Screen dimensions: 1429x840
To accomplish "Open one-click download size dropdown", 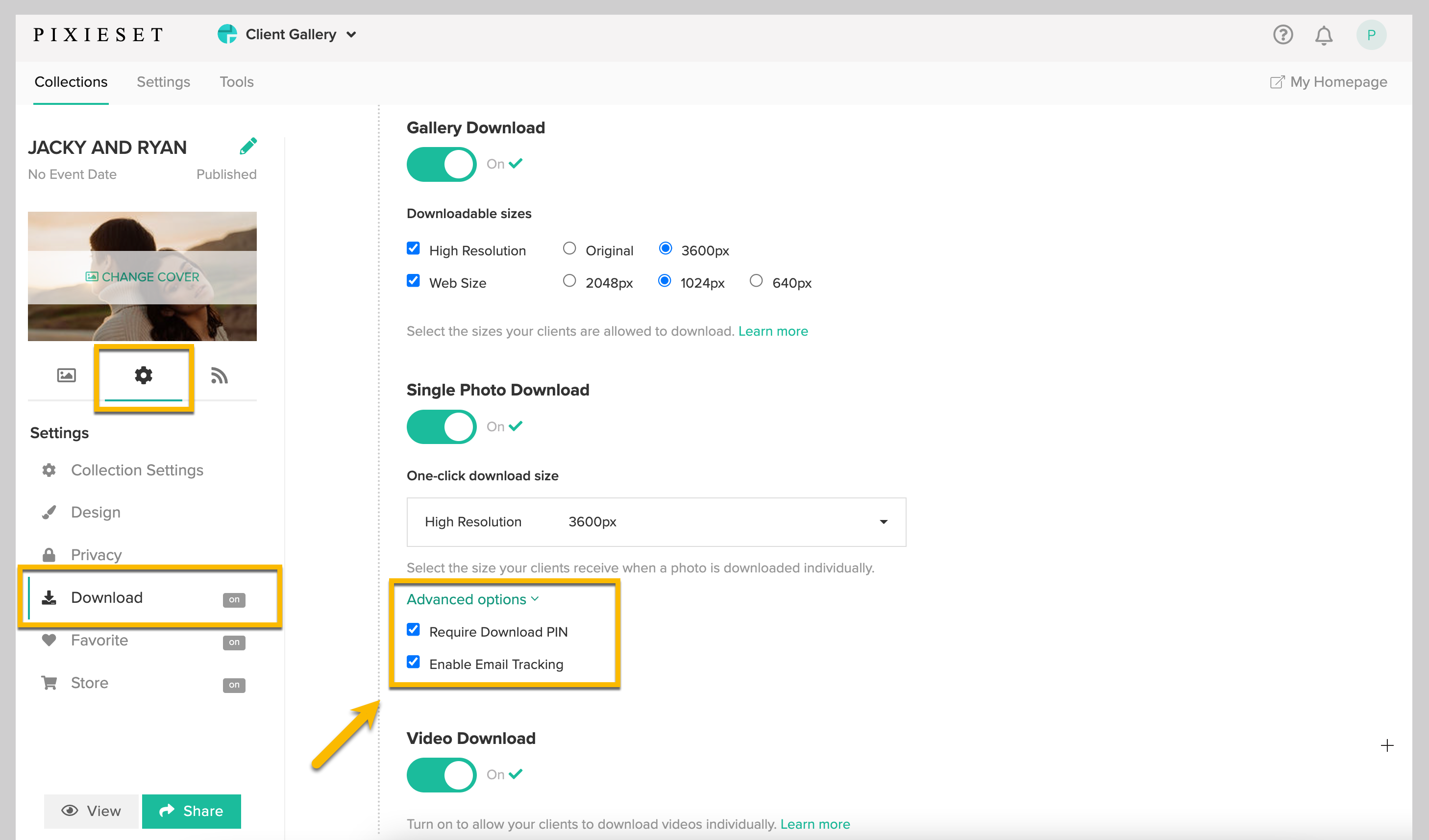I will [x=656, y=522].
